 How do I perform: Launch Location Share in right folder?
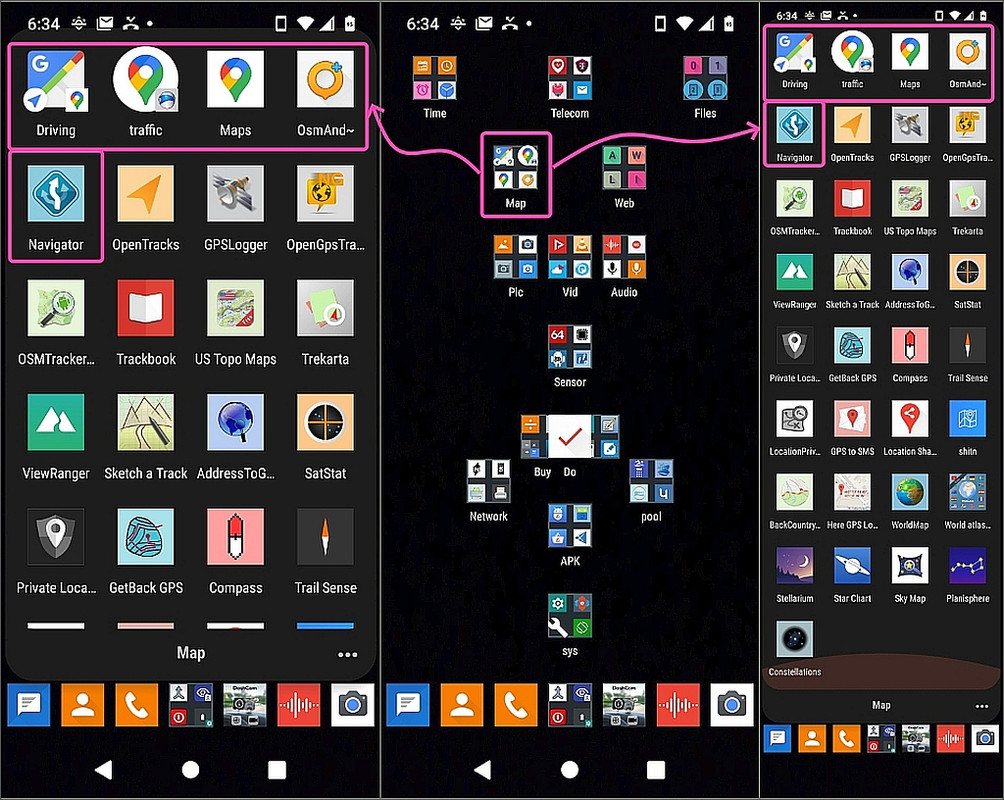point(910,418)
